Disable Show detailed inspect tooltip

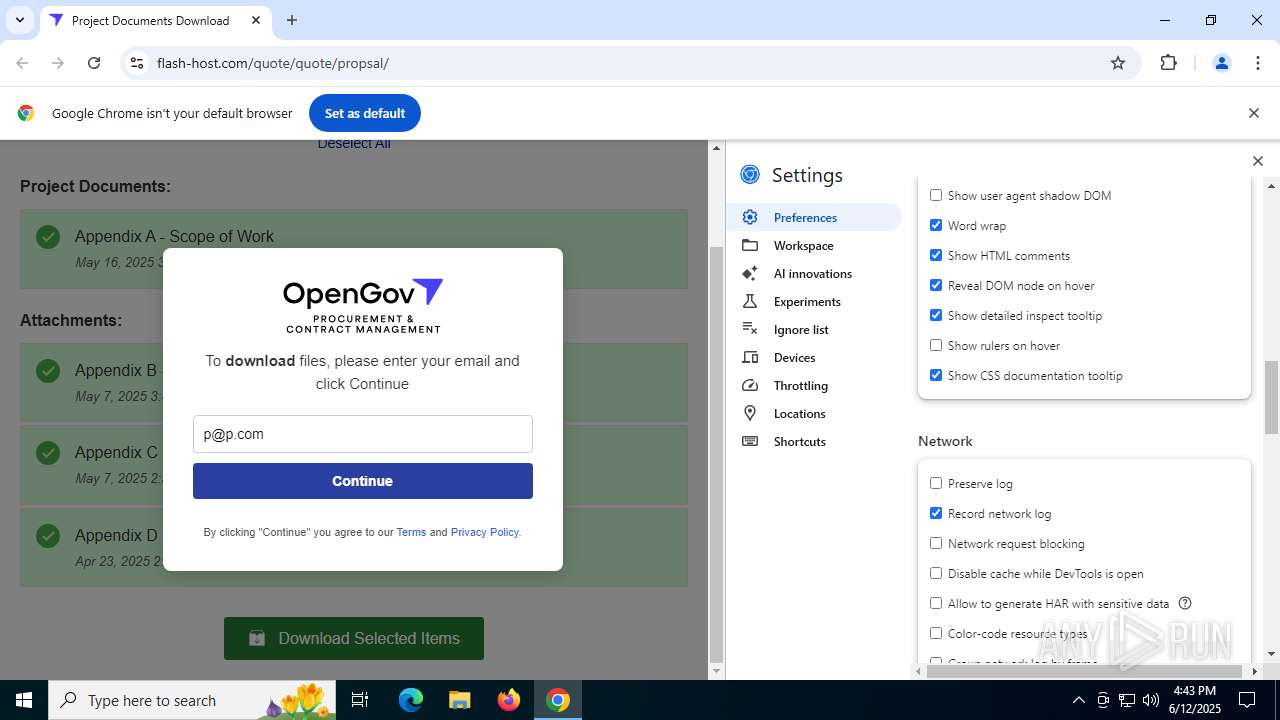[936, 315]
